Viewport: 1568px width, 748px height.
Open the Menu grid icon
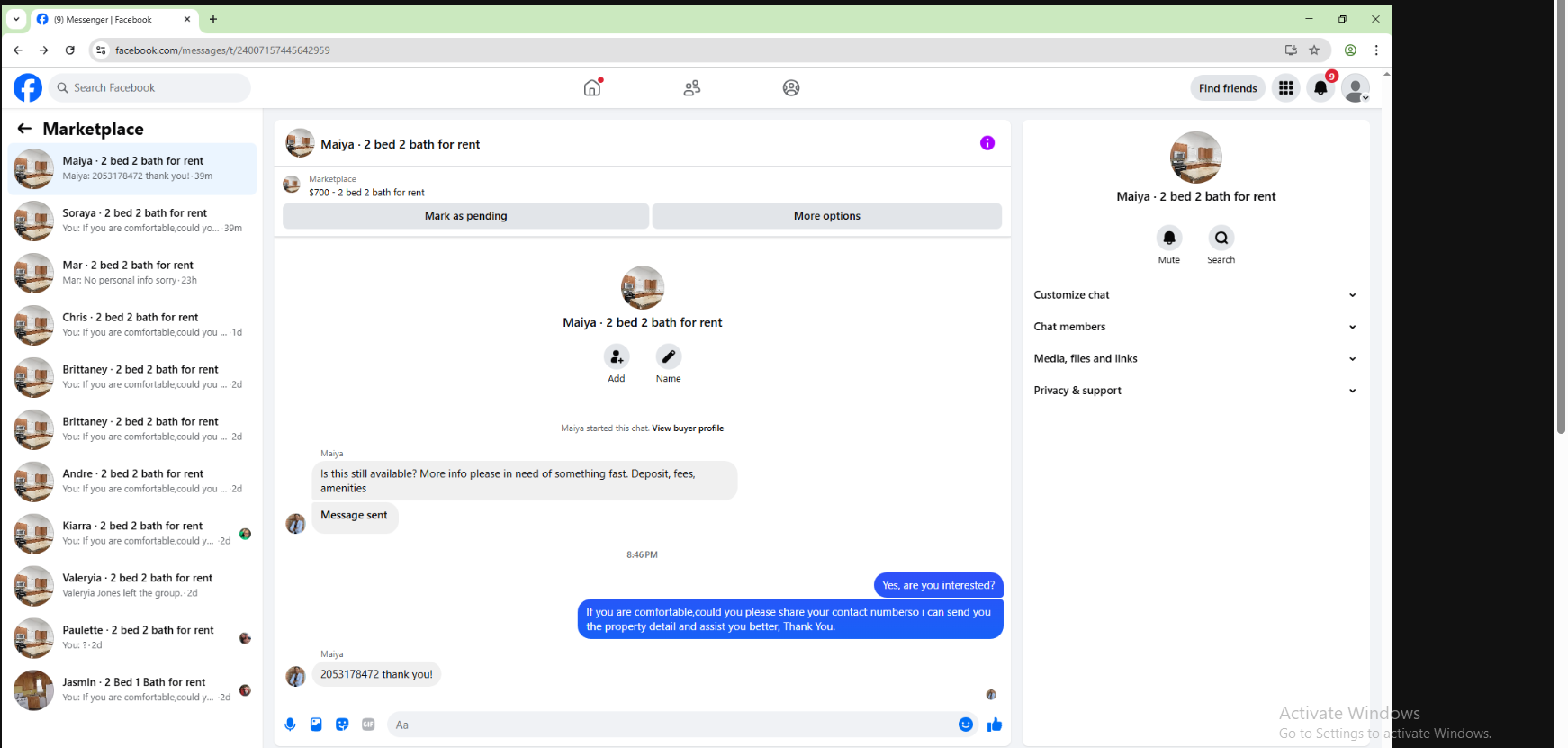[x=1286, y=87]
